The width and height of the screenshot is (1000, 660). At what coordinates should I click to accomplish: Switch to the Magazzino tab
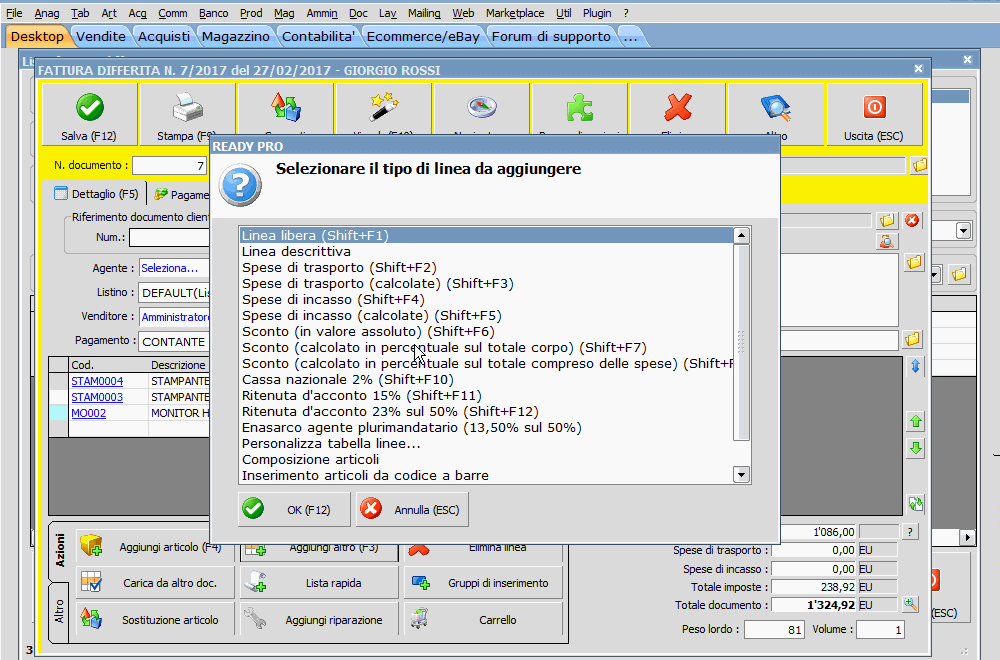[x=236, y=36]
